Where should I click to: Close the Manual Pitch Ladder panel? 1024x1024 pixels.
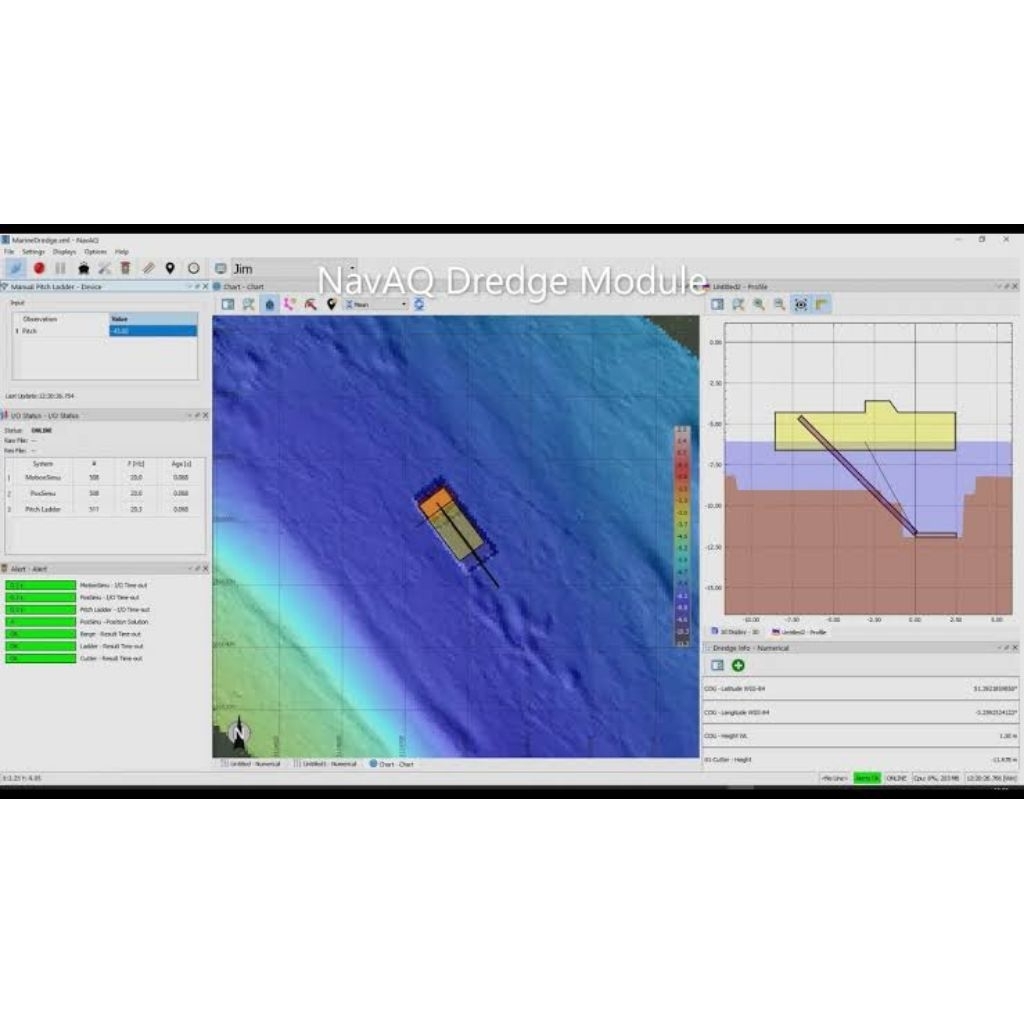tap(206, 287)
